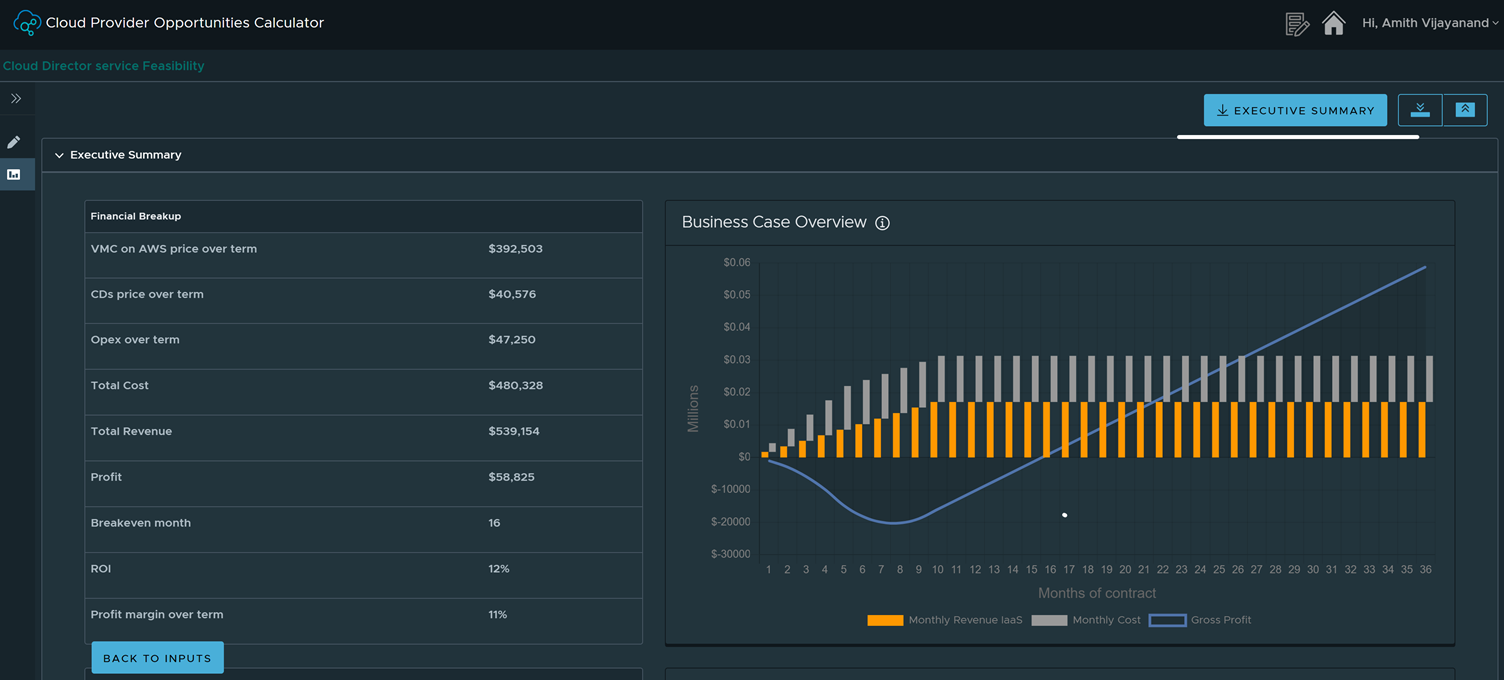Collapse the Executive Summary section chevron

point(59,155)
